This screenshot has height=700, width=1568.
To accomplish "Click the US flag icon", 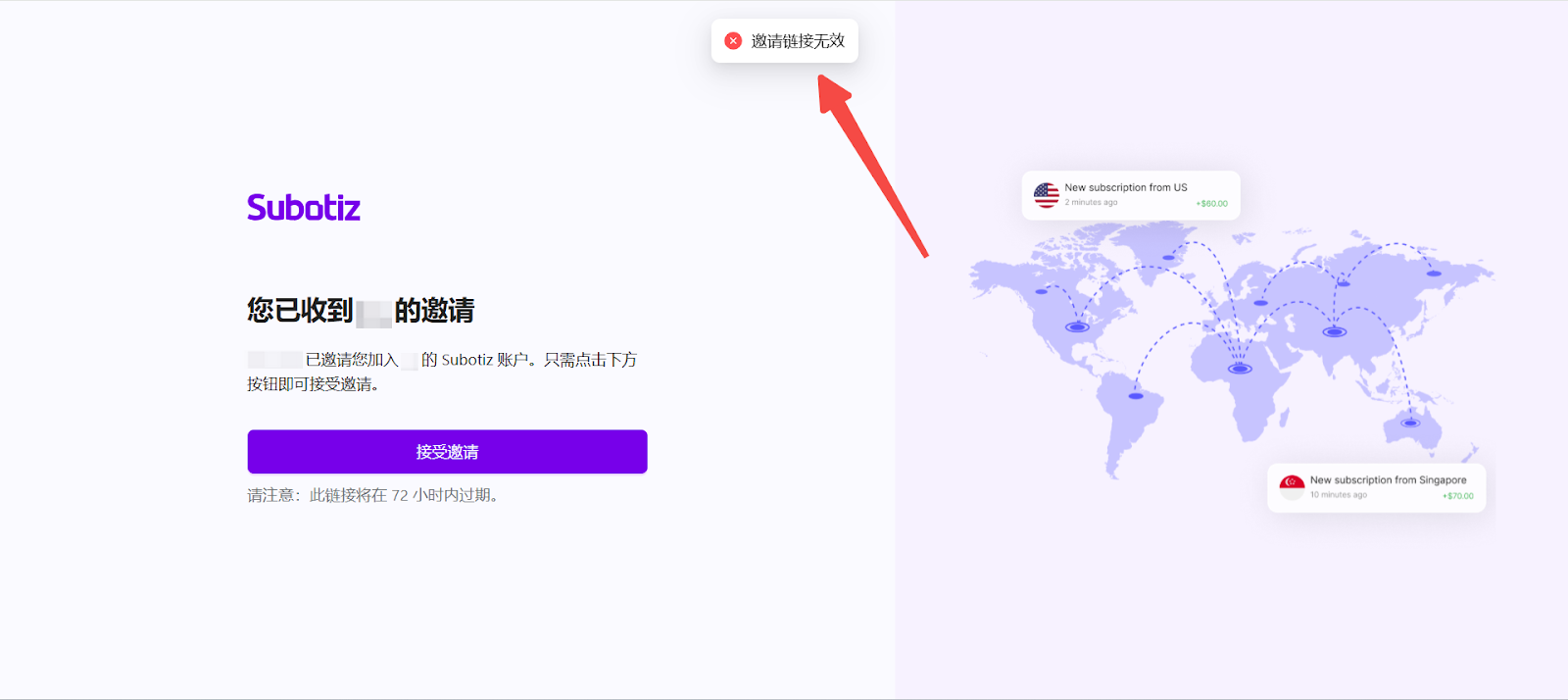I will pyautogui.click(x=1046, y=195).
